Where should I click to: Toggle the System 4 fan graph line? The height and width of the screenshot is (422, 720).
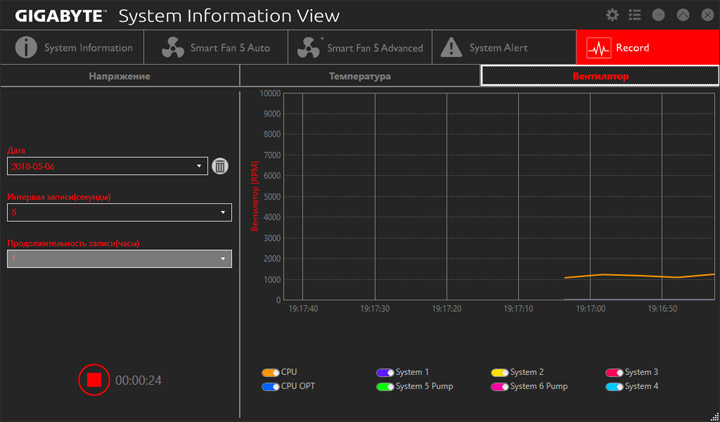(x=614, y=387)
